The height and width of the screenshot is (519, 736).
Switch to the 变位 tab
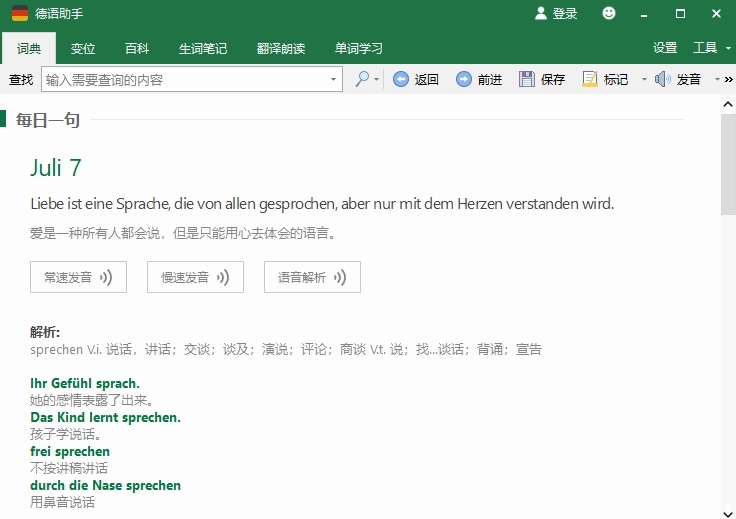tap(83, 48)
